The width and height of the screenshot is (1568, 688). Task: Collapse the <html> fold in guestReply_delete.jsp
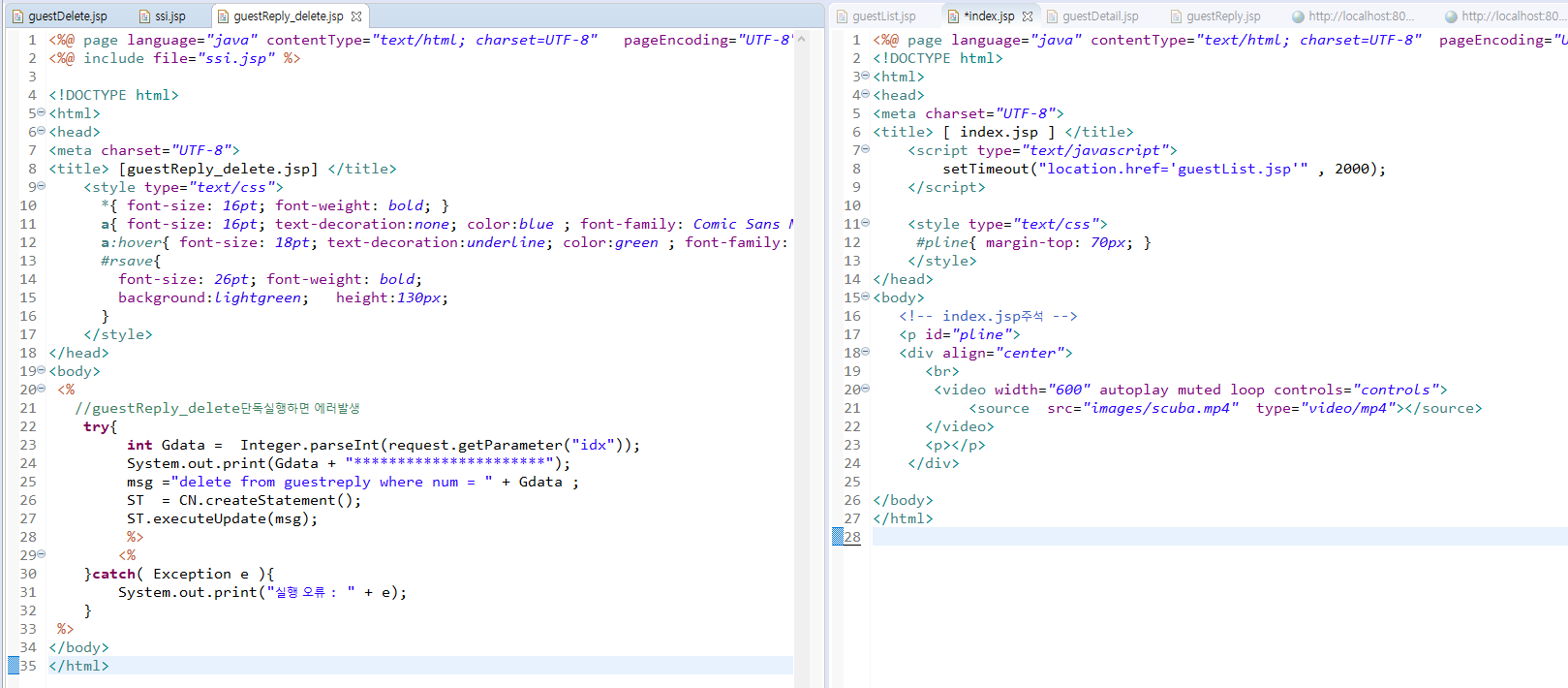pos(41,112)
